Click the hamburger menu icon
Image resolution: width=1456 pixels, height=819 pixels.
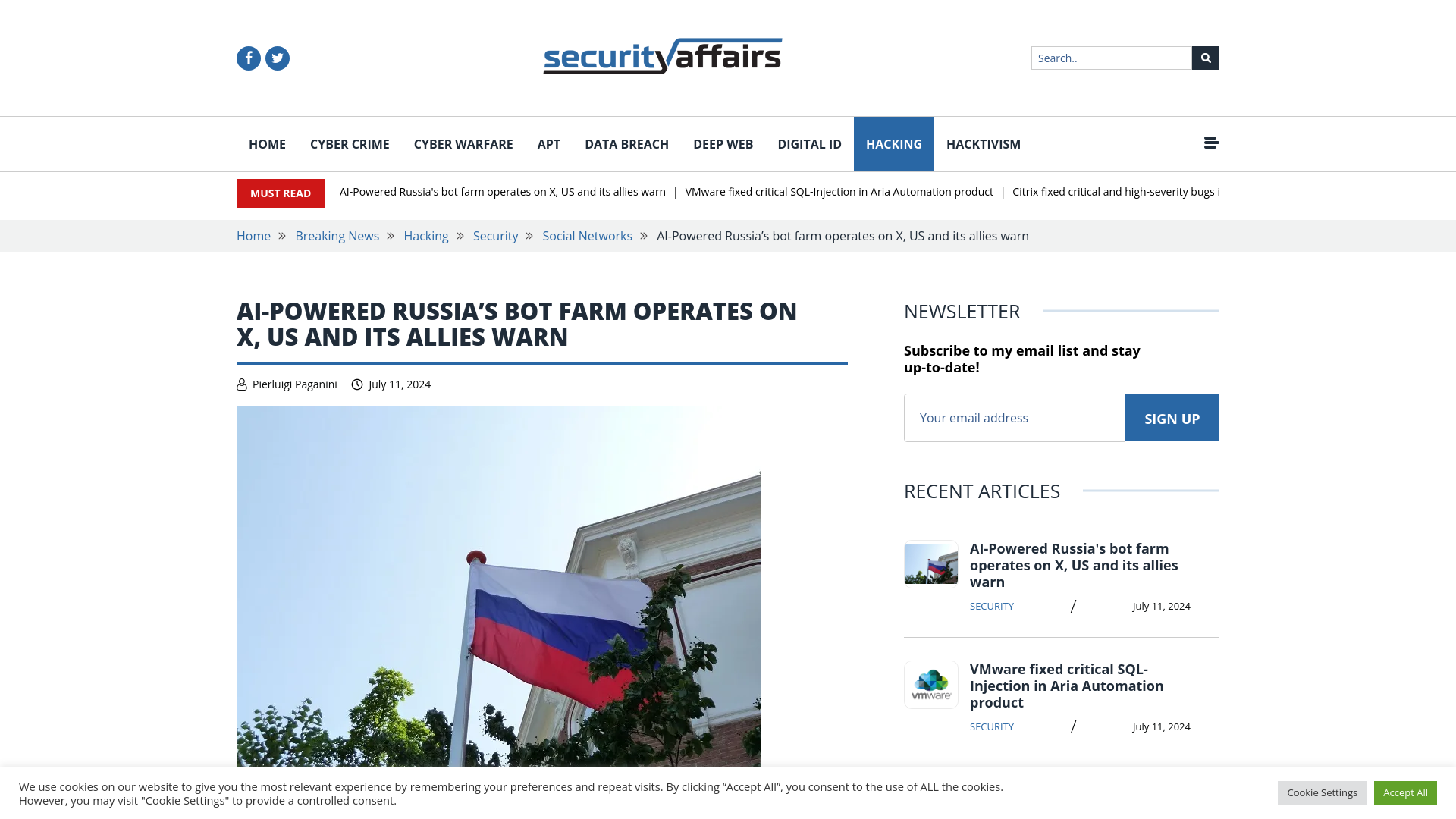pos(1211,143)
